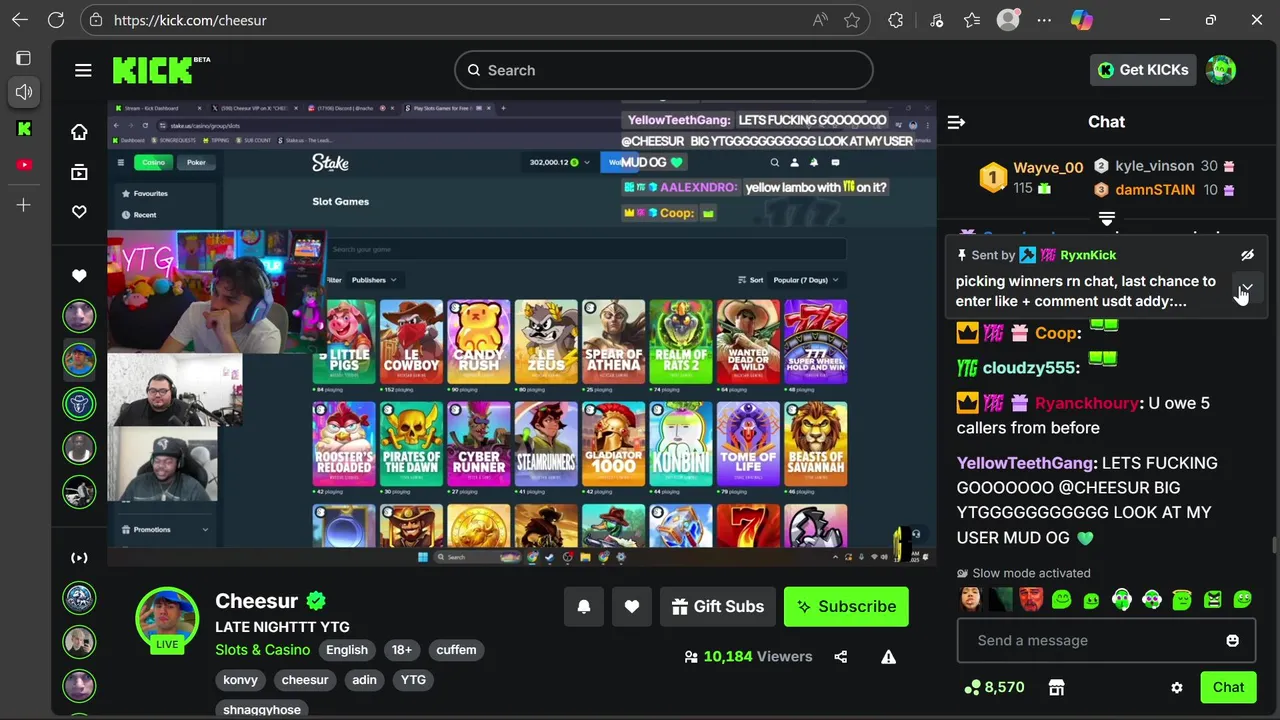Image resolution: width=1280 pixels, height=720 pixels.
Task: Toggle notification bell for Cheesur
Action: click(x=584, y=606)
